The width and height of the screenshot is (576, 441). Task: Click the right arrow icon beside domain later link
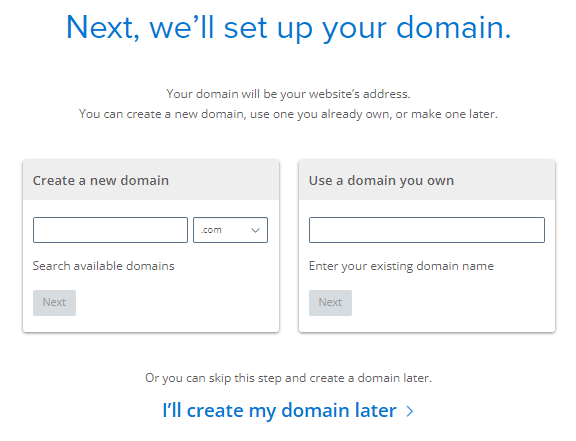point(410,411)
